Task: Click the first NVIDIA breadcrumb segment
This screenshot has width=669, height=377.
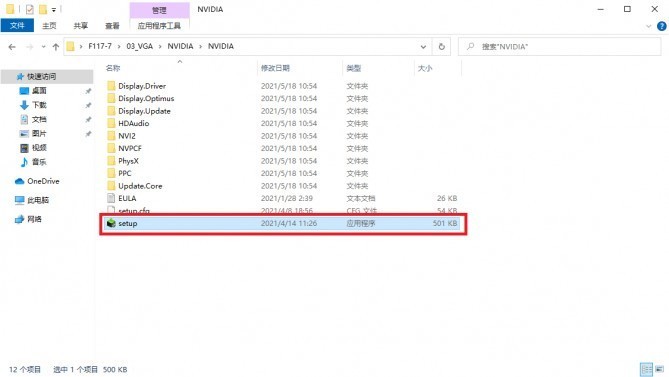Action: [x=180, y=46]
